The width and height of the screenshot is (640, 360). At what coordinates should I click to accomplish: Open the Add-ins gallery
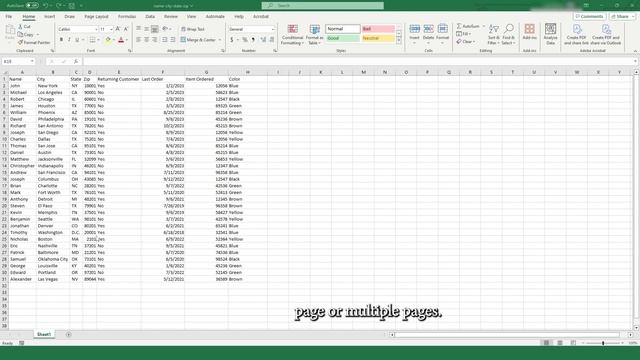click(x=529, y=32)
